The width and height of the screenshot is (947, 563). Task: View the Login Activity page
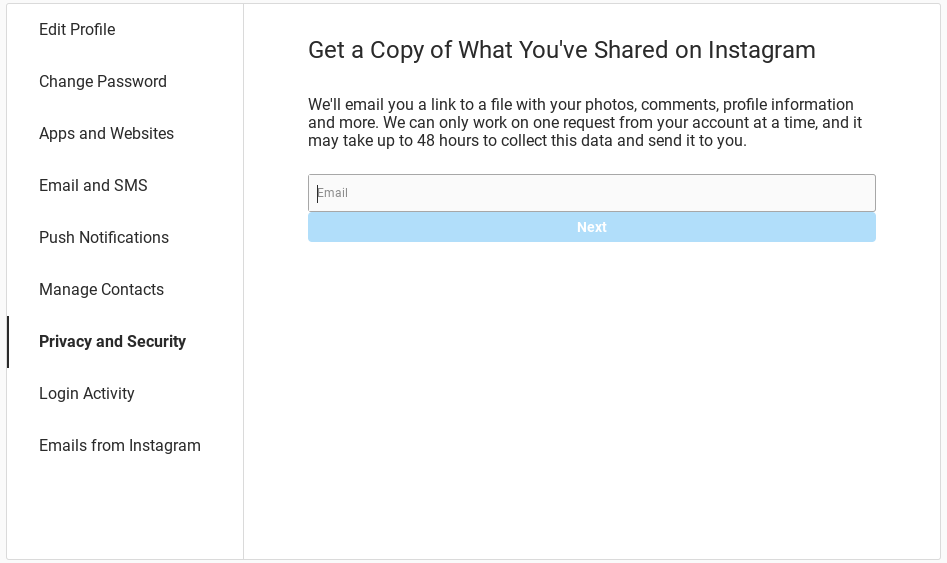(x=87, y=394)
